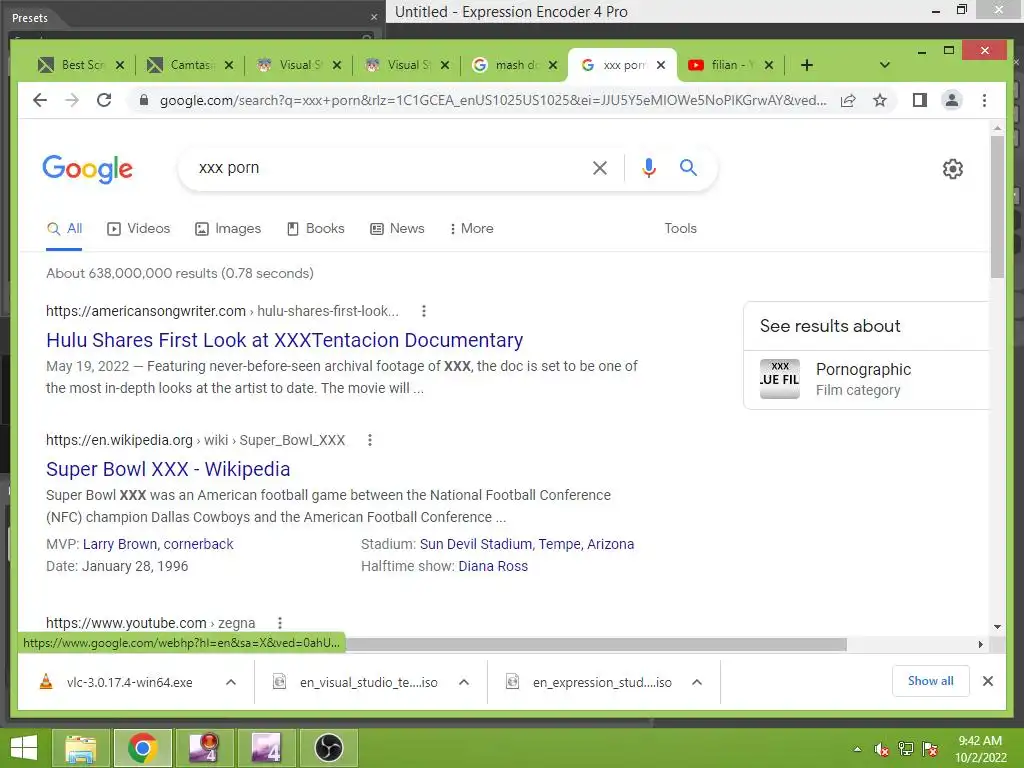This screenshot has height=768, width=1024.
Task: Switch to the mash d Google tab
Action: coord(515,65)
